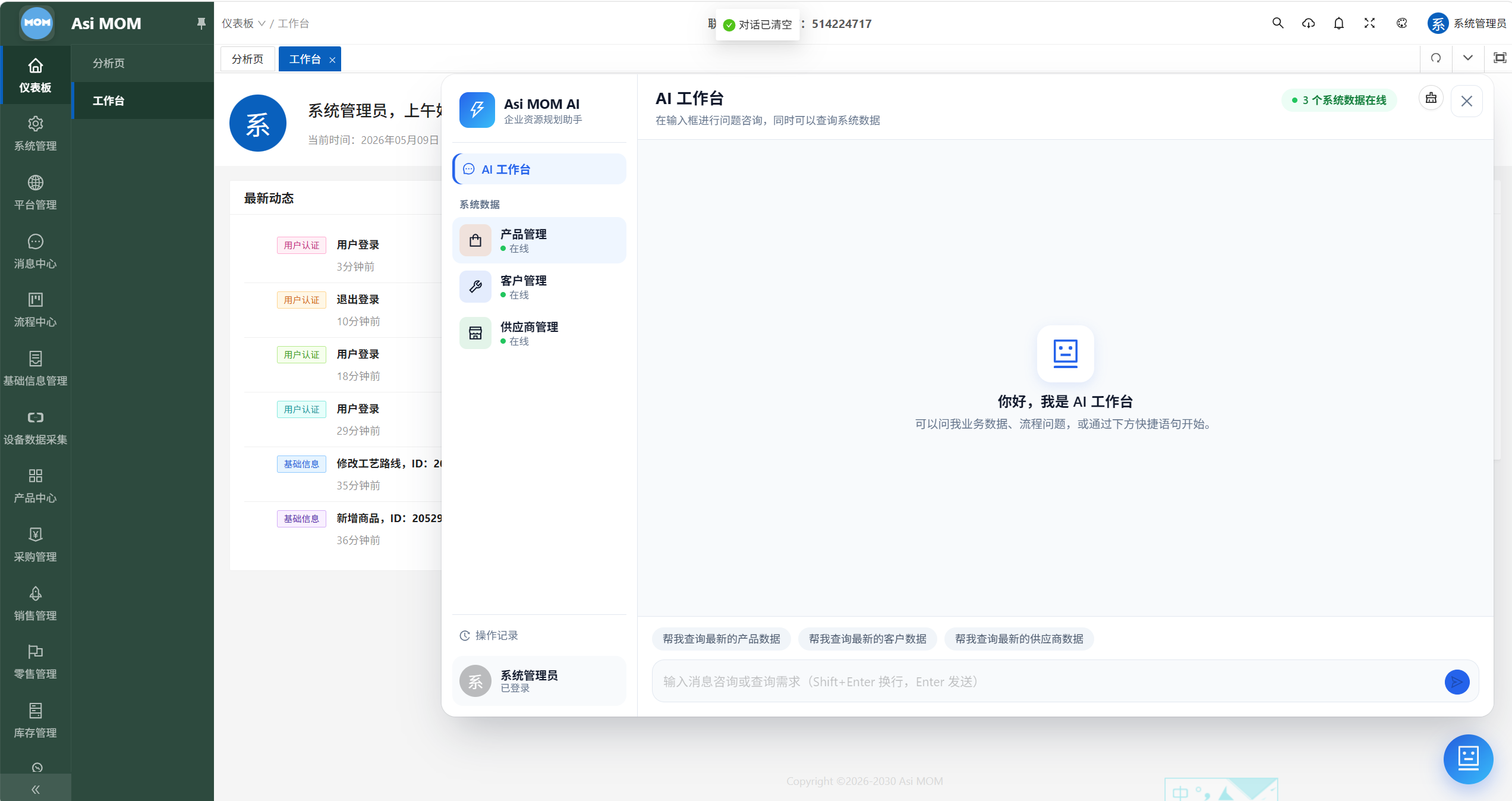Viewport: 1512px width, 801px height.
Task: Click quick prompt 帮我查询最新的客户数据
Action: (867, 639)
